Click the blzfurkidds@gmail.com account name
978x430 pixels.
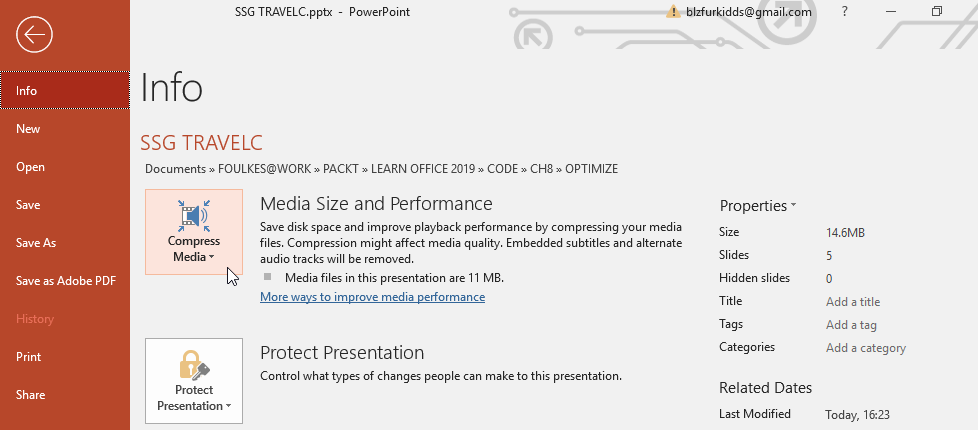pyautogui.click(x=748, y=12)
